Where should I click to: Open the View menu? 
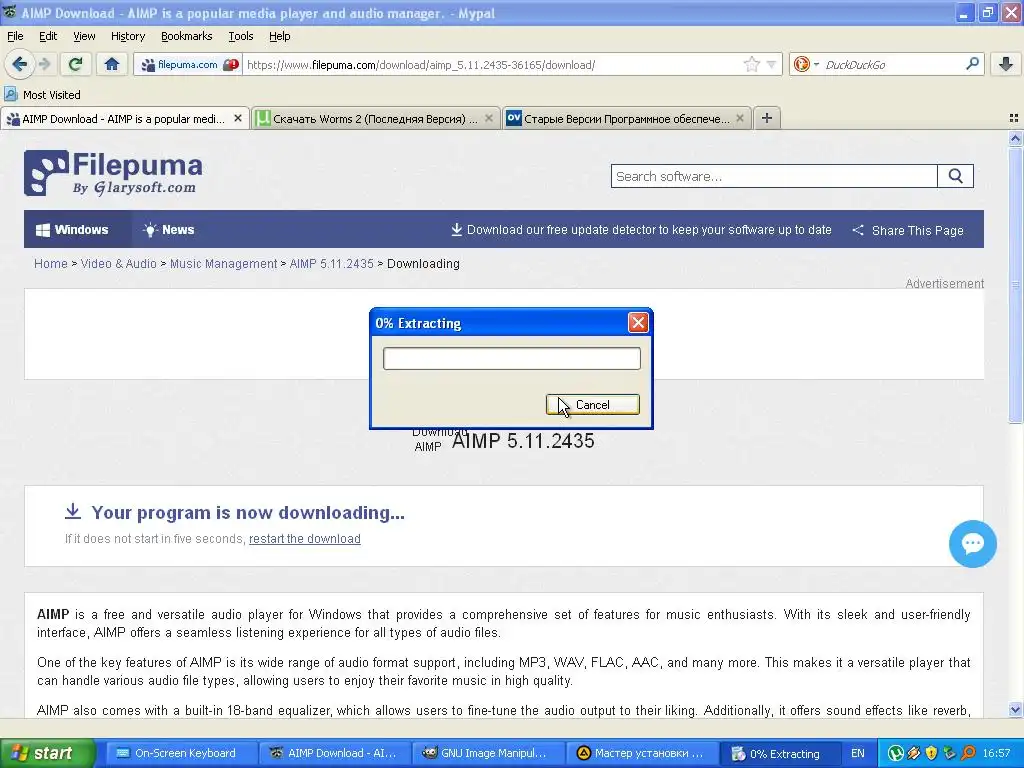(x=84, y=36)
